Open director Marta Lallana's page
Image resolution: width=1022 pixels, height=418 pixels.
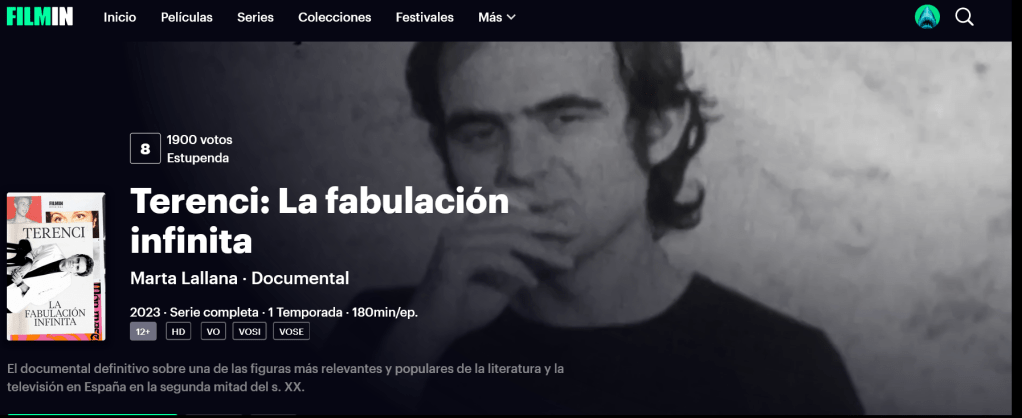(x=184, y=278)
